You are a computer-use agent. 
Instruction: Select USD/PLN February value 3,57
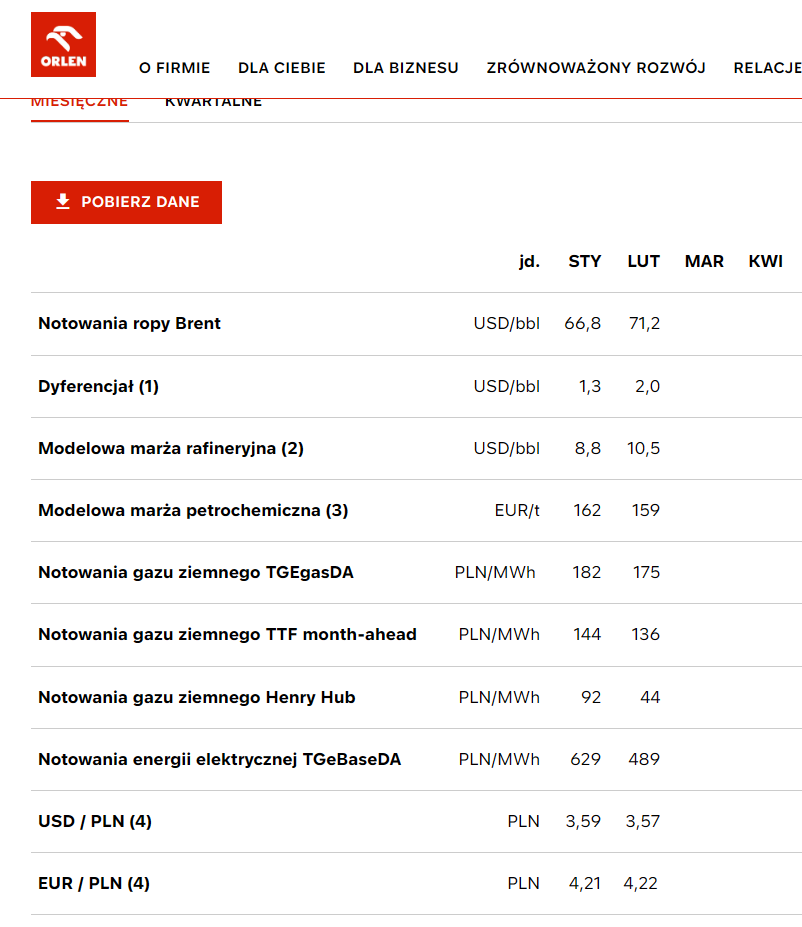click(642, 821)
